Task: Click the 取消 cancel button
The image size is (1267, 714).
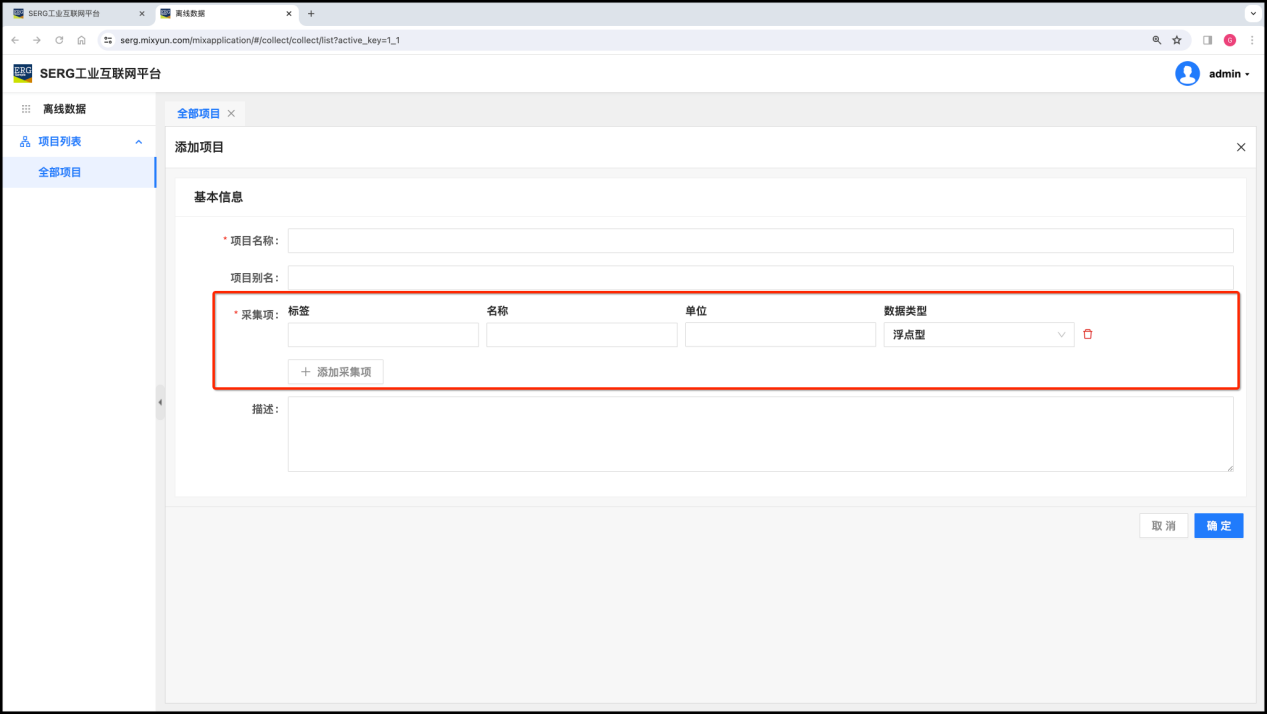Action: [1163, 526]
